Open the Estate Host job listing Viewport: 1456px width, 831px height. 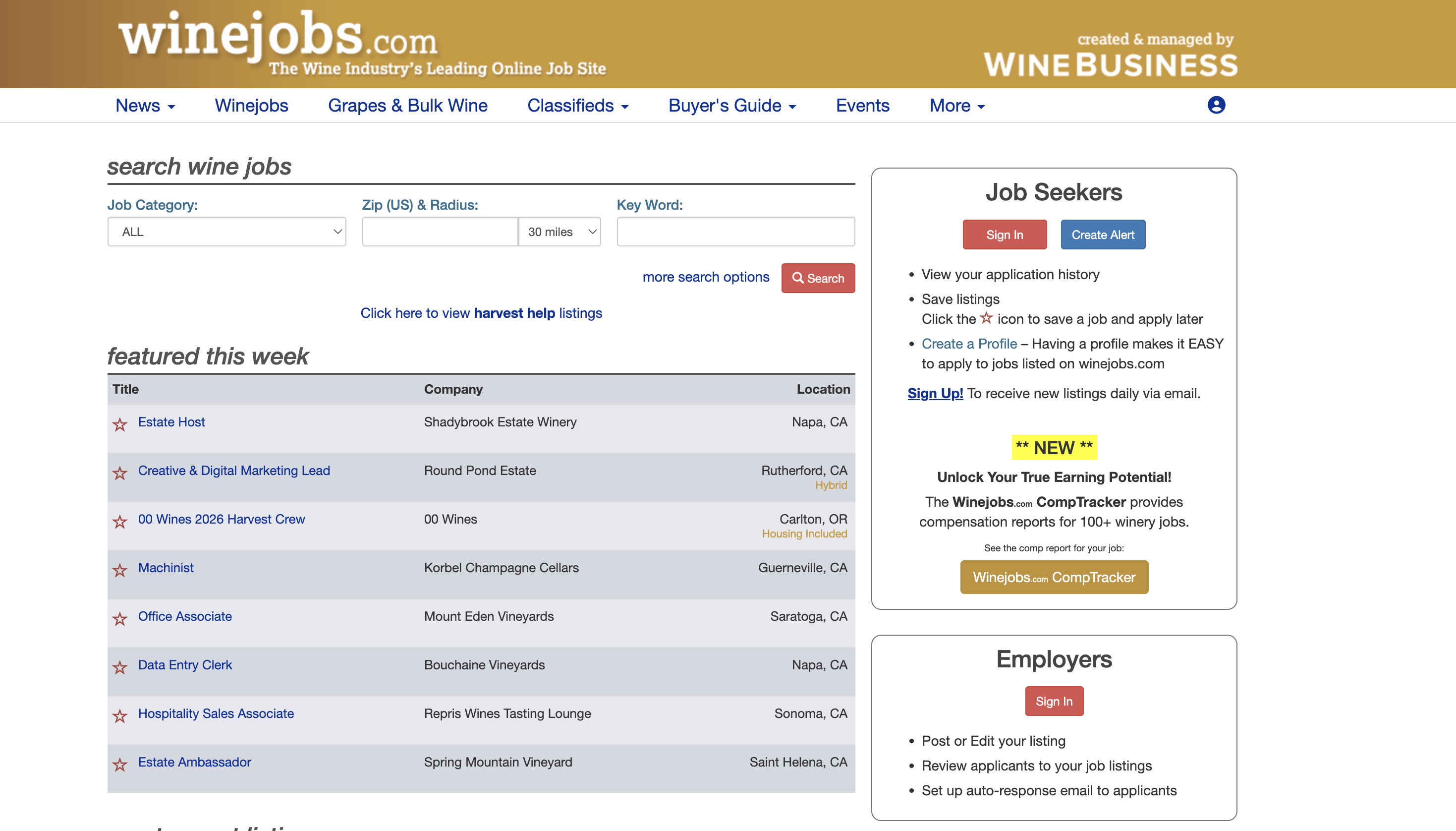pos(171,422)
